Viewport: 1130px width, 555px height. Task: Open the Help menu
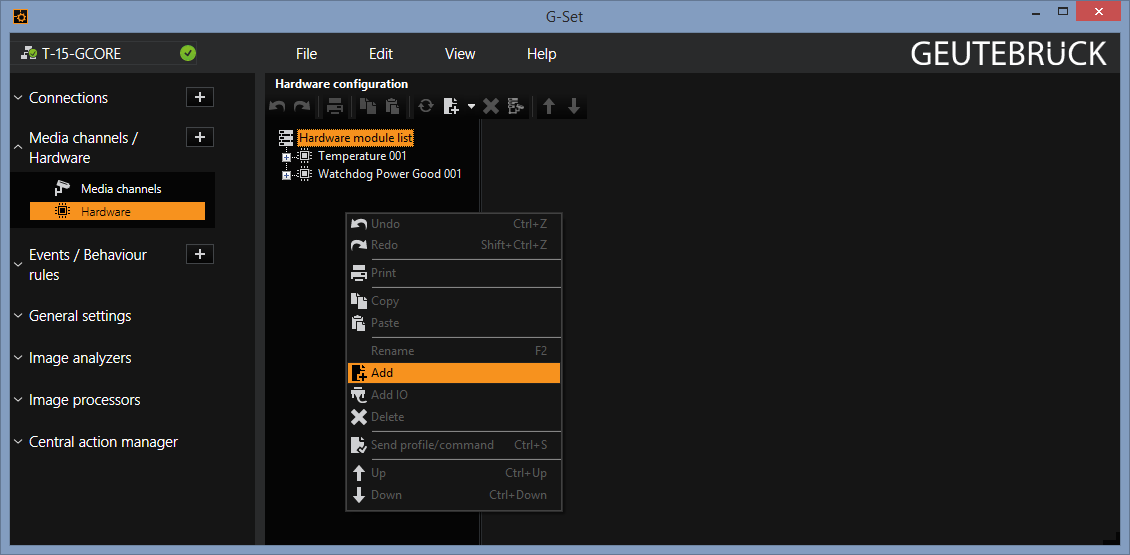click(x=541, y=54)
